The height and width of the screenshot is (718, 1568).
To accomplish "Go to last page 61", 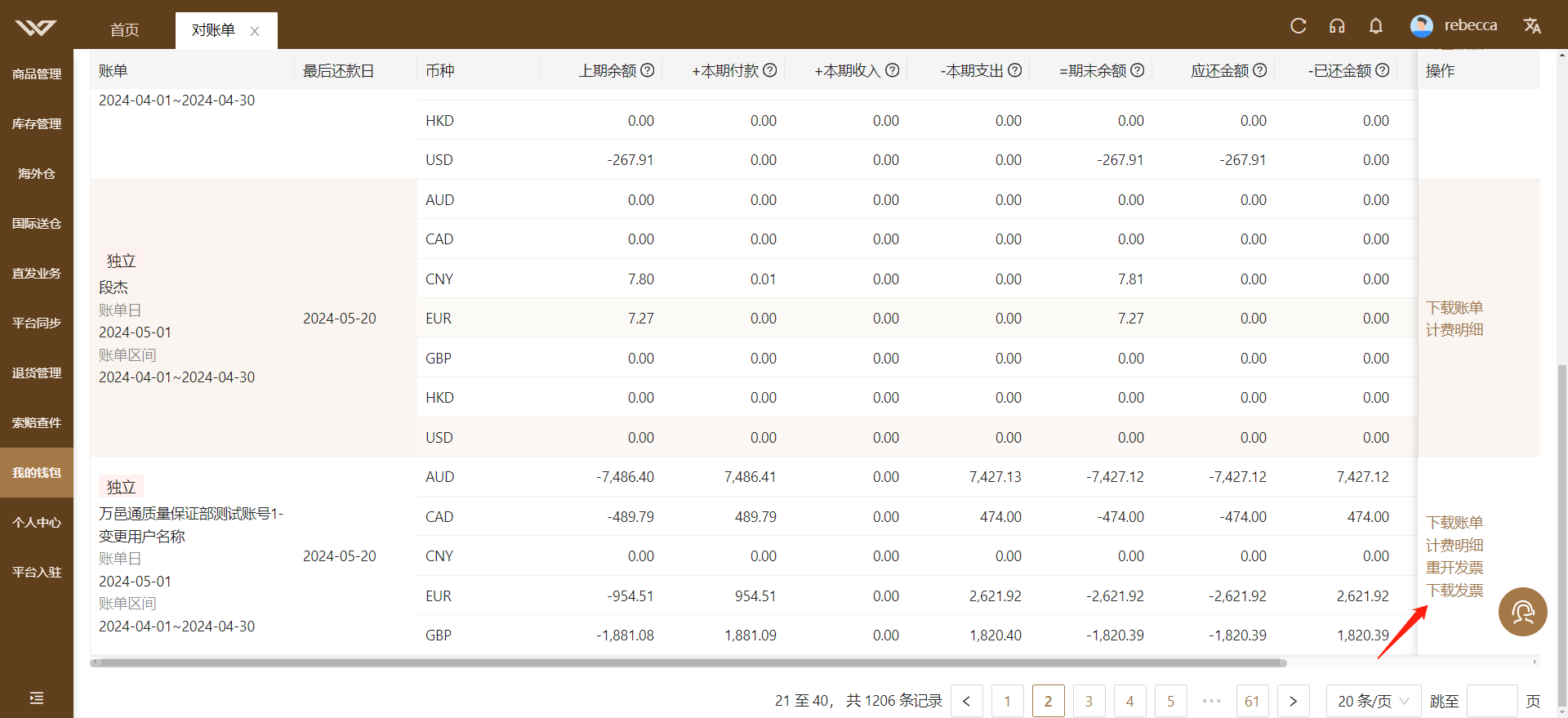I will click(1253, 701).
